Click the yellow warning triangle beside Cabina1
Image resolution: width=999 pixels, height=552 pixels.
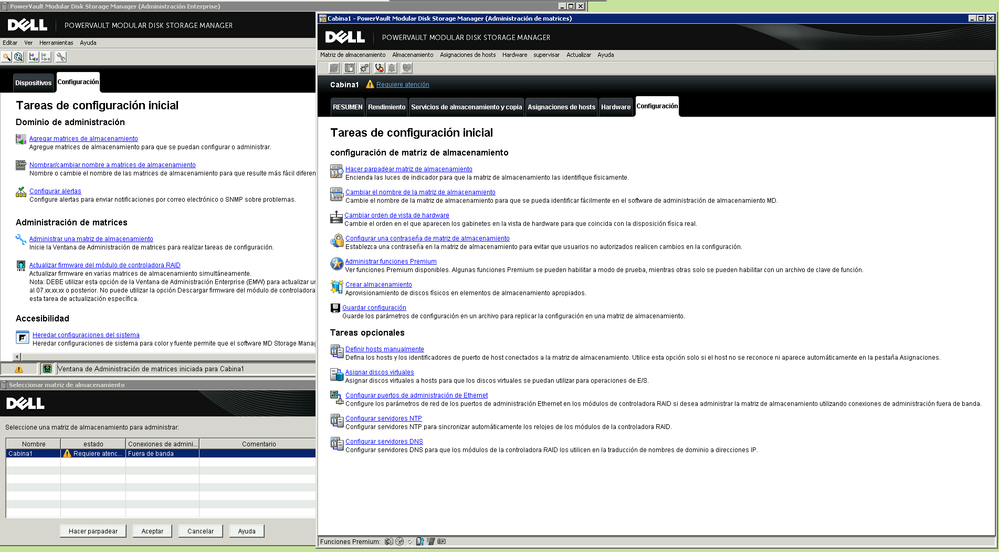coord(370,84)
